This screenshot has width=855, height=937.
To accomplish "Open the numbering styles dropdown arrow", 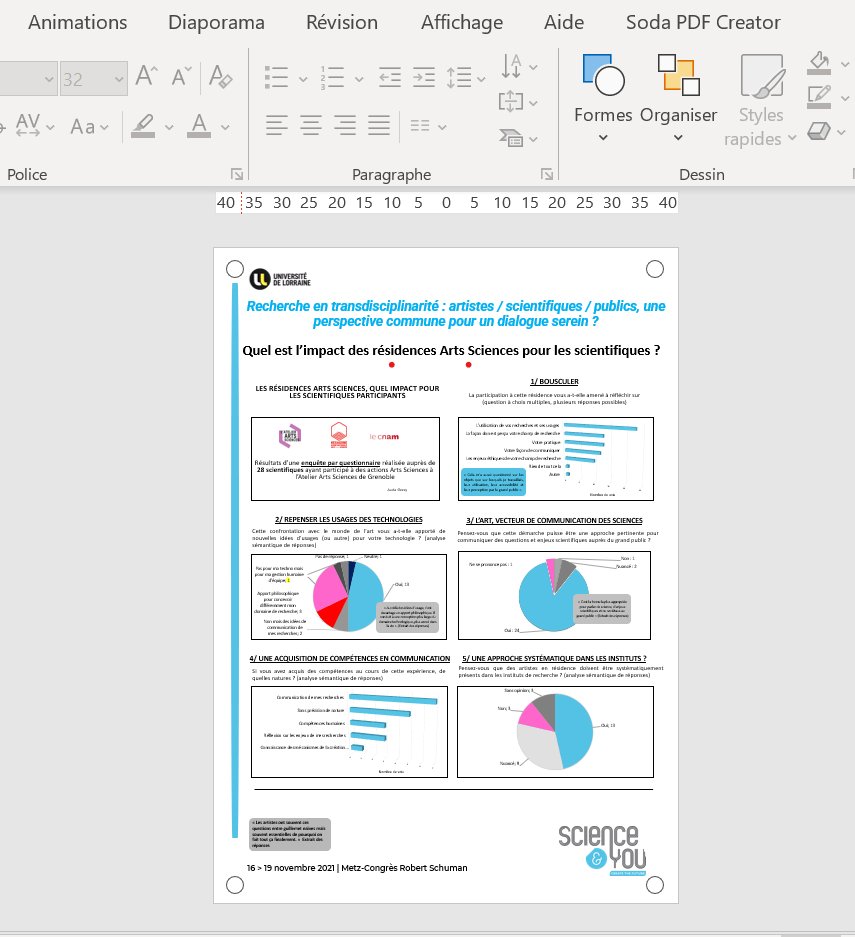I will coord(358,79).
